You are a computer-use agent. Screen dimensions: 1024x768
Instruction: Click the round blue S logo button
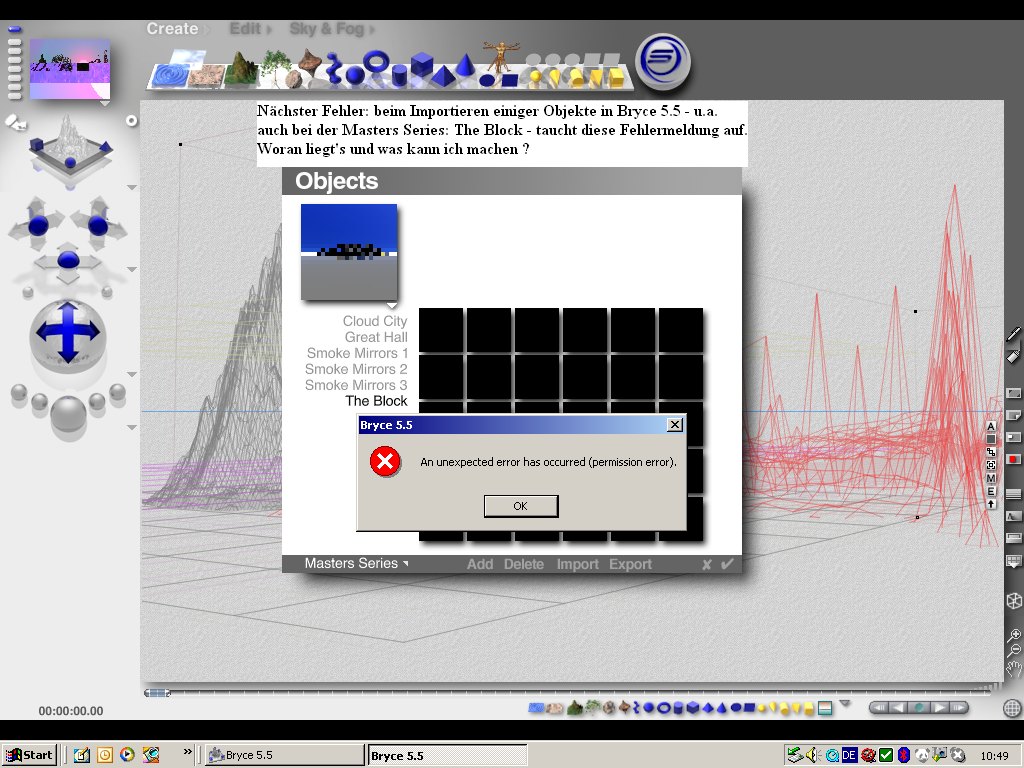pyautogui.click(x=663, y=62)
